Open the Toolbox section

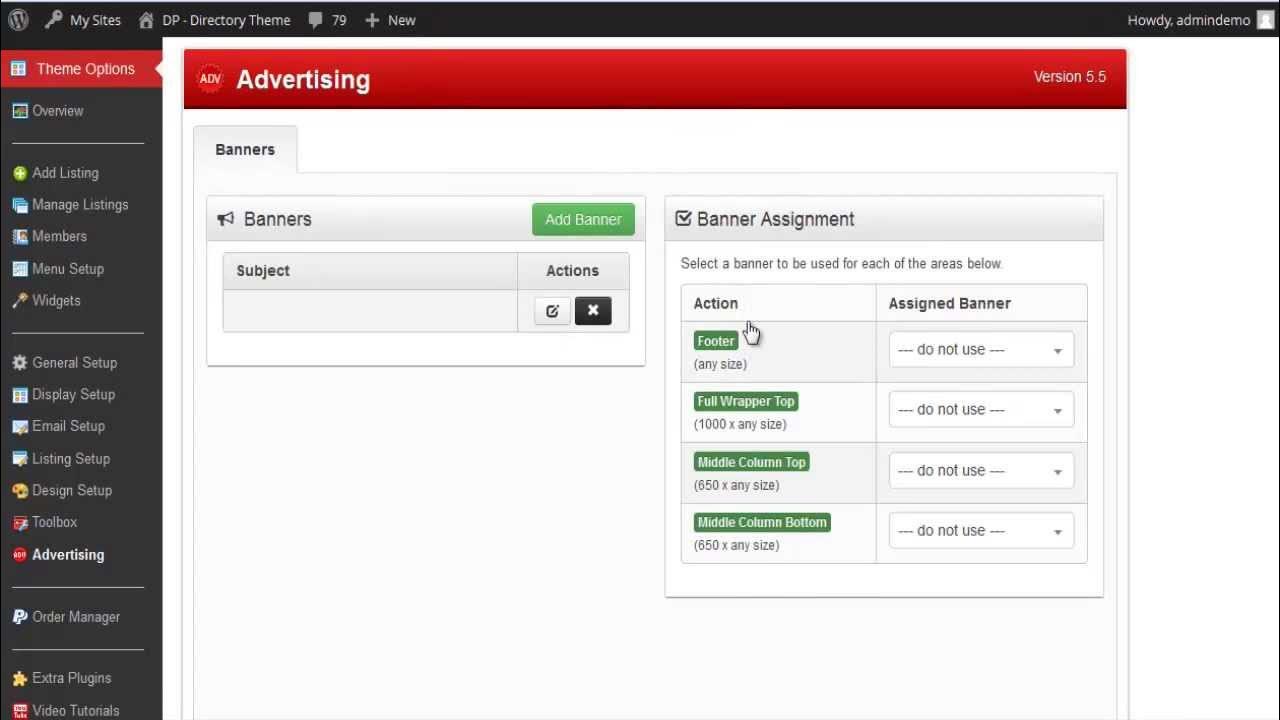click(52, 522)
